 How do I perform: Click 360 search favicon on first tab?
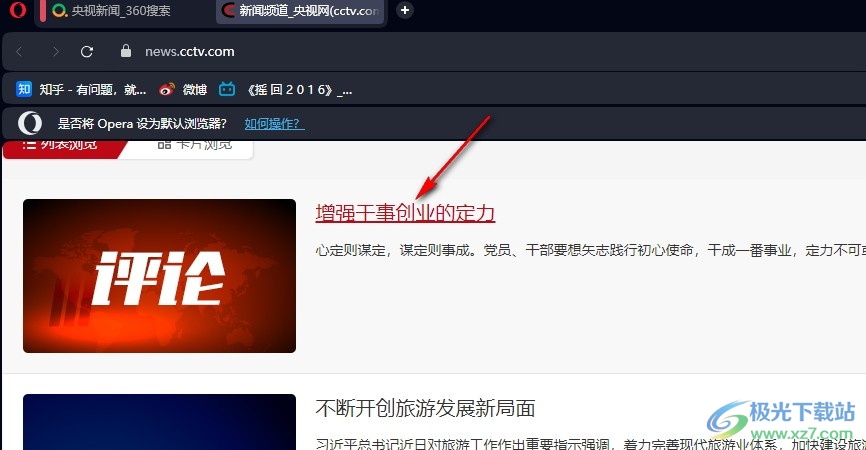click(59, 10)
